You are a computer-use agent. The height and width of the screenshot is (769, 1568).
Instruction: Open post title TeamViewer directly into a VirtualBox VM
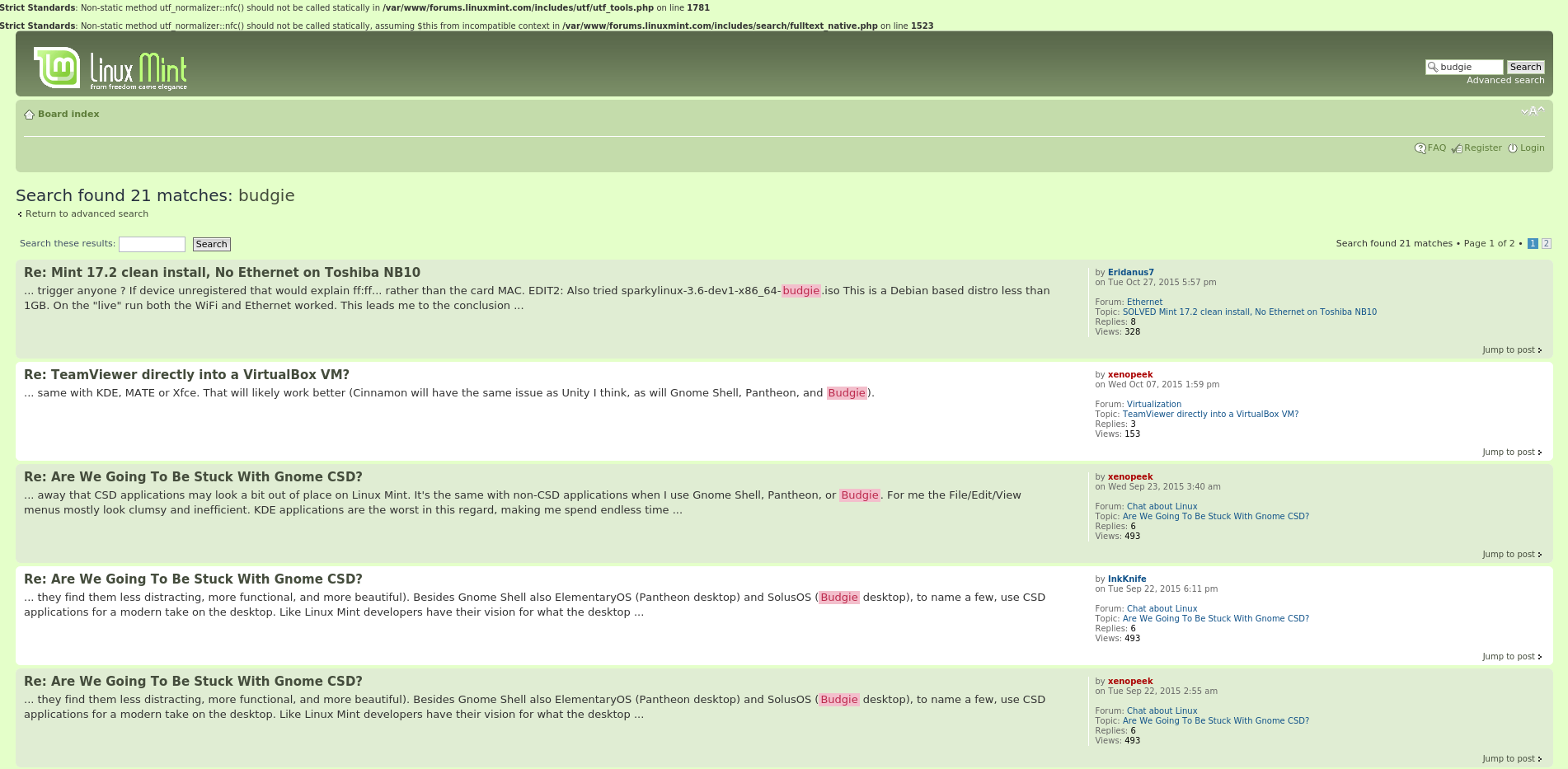[186, 375]
